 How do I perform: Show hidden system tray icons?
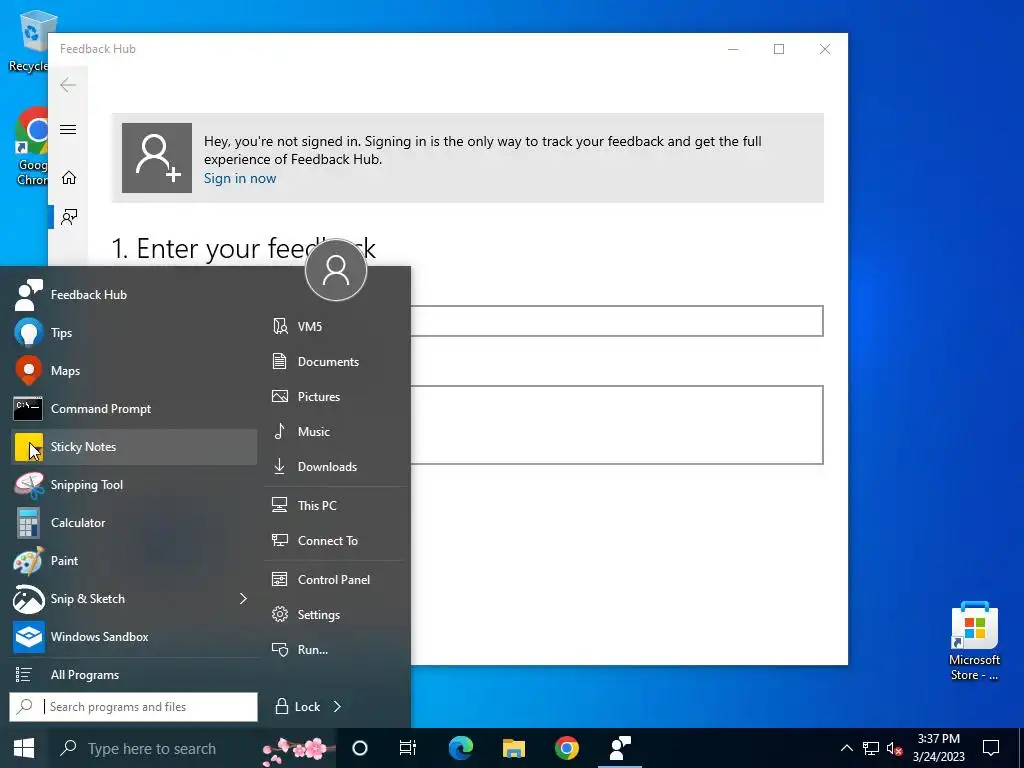846,748
